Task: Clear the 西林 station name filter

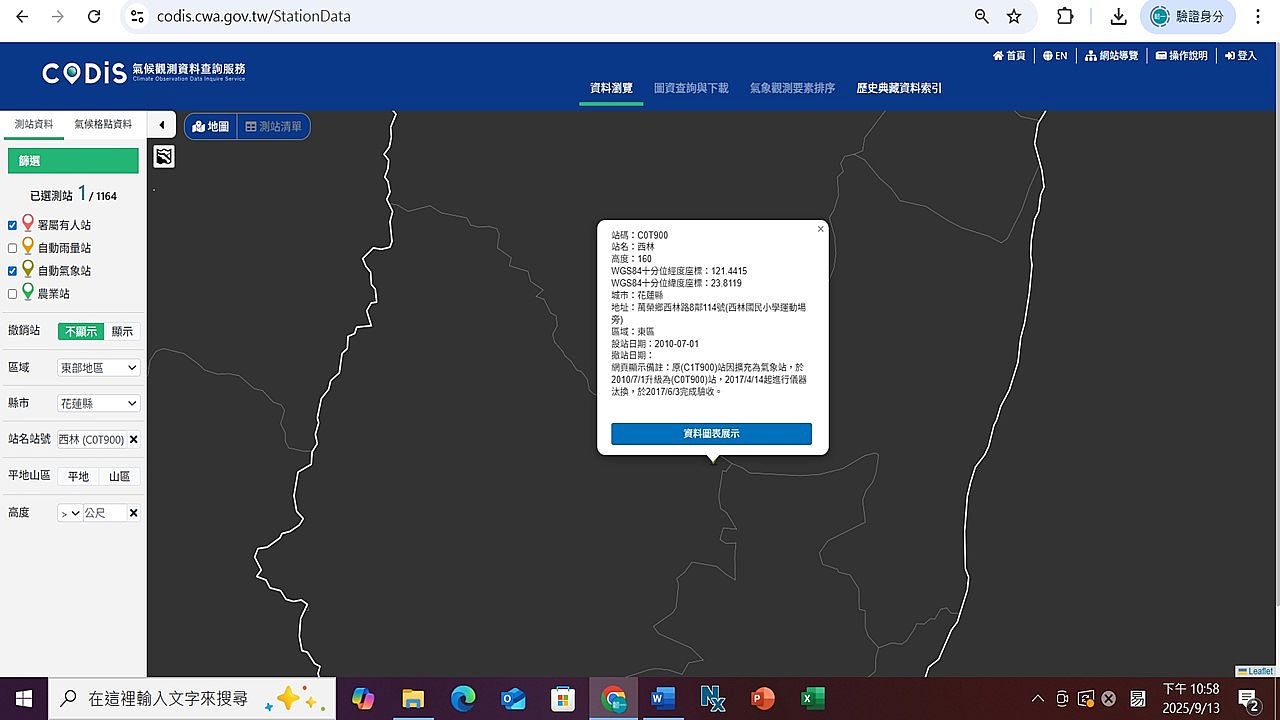Action: click(x=134, y=440)
